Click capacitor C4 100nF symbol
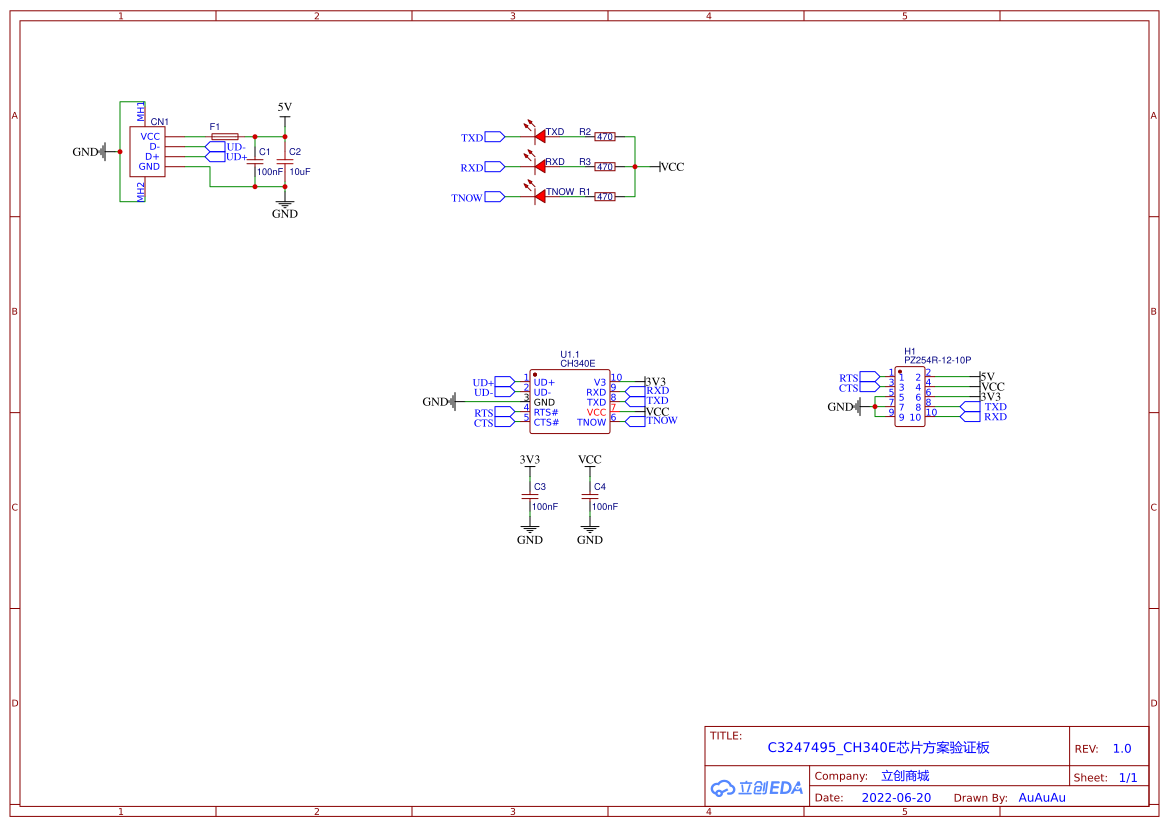Screen dimensions: 1169x827 coord(590,496)
